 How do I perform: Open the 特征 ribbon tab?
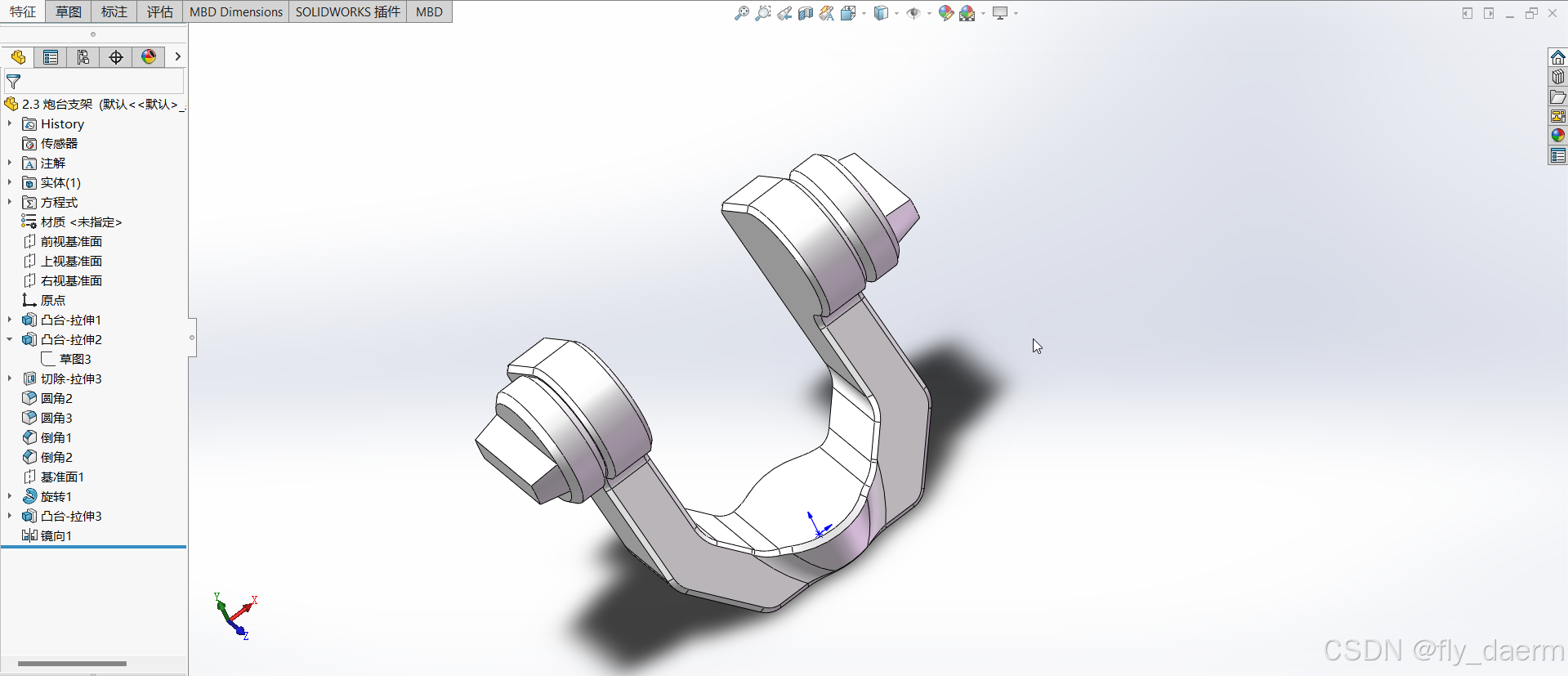click(x=23, y=11)
